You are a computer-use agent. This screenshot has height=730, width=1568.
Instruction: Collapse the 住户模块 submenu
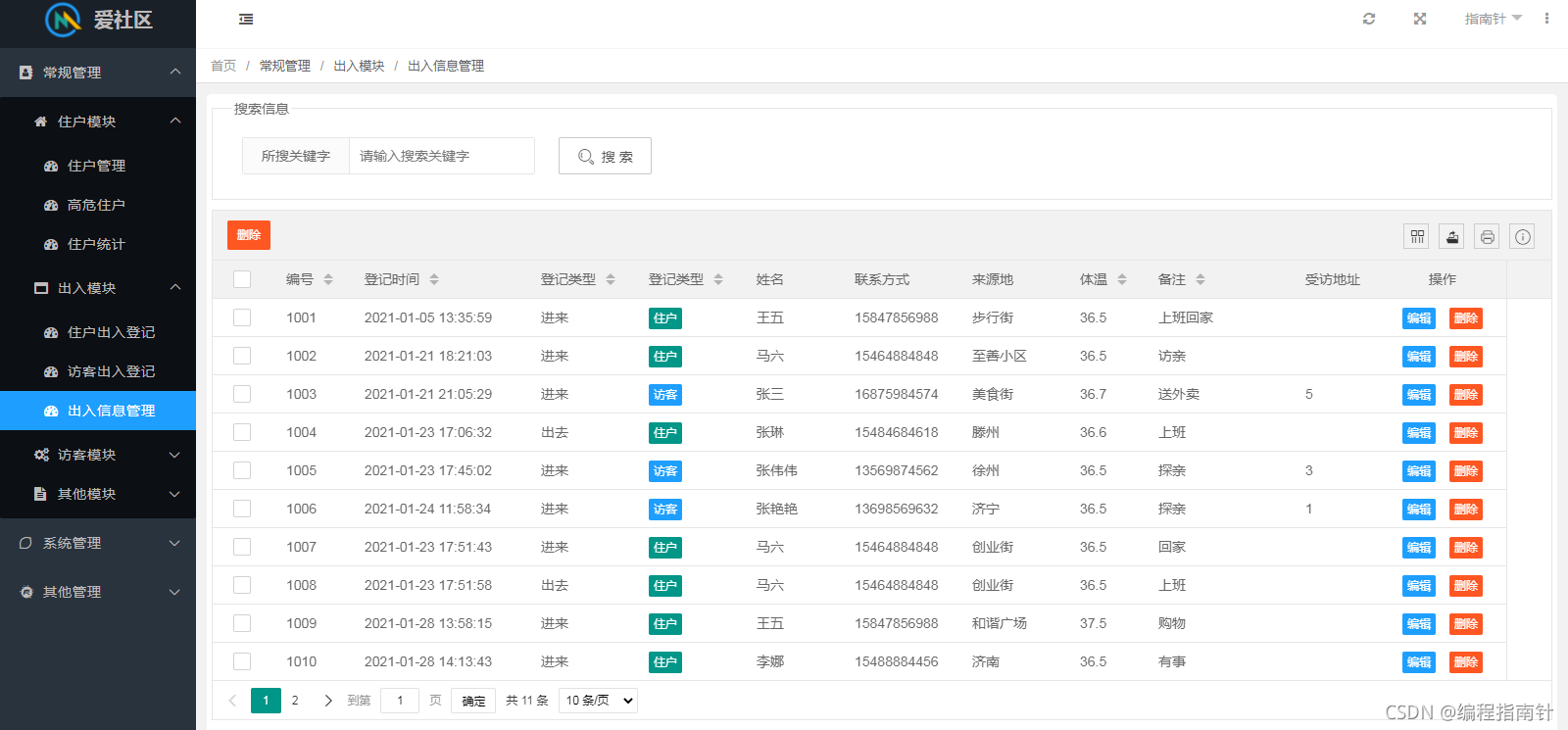[x=98, y=122]
